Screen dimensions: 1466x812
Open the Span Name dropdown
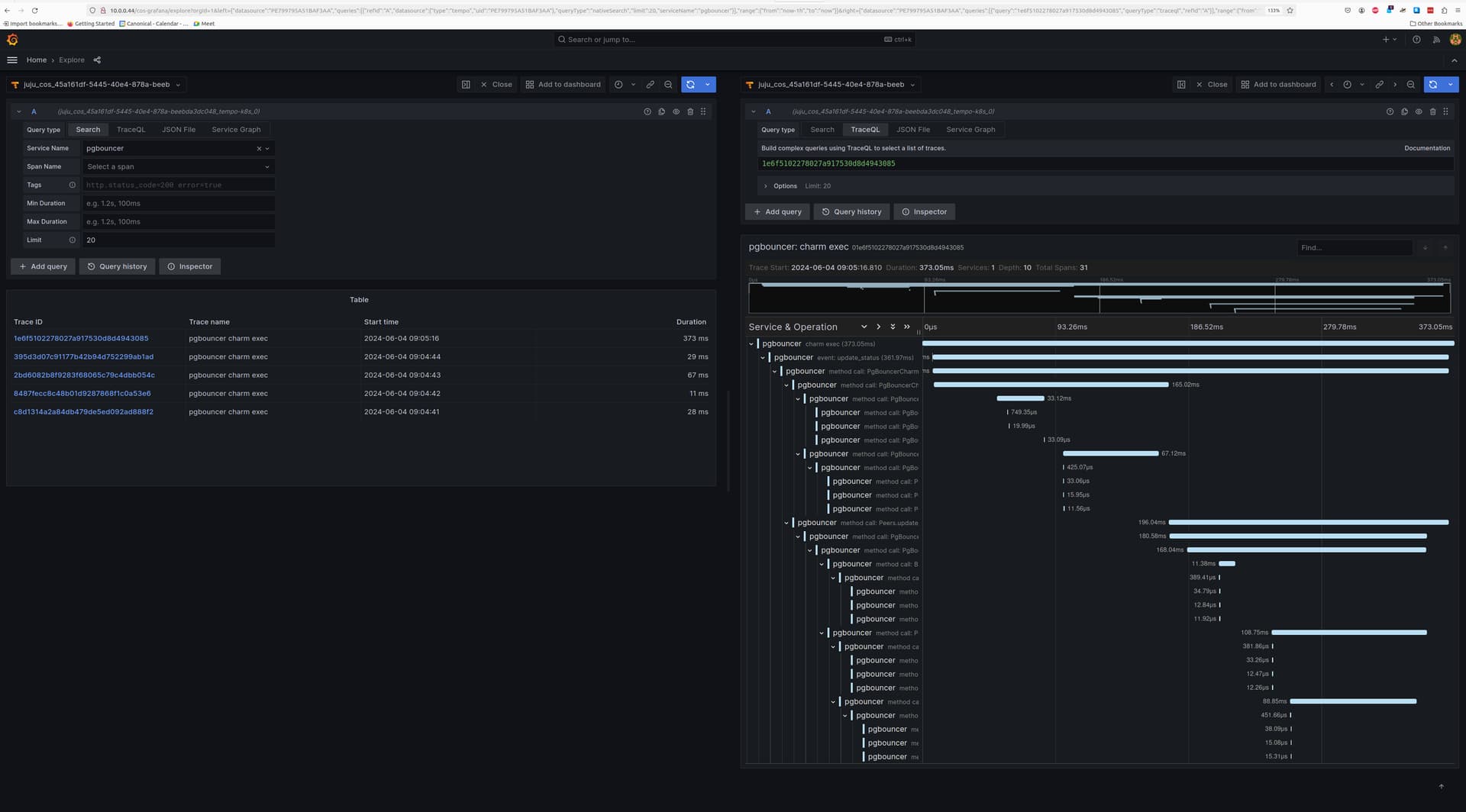(178, 166)
